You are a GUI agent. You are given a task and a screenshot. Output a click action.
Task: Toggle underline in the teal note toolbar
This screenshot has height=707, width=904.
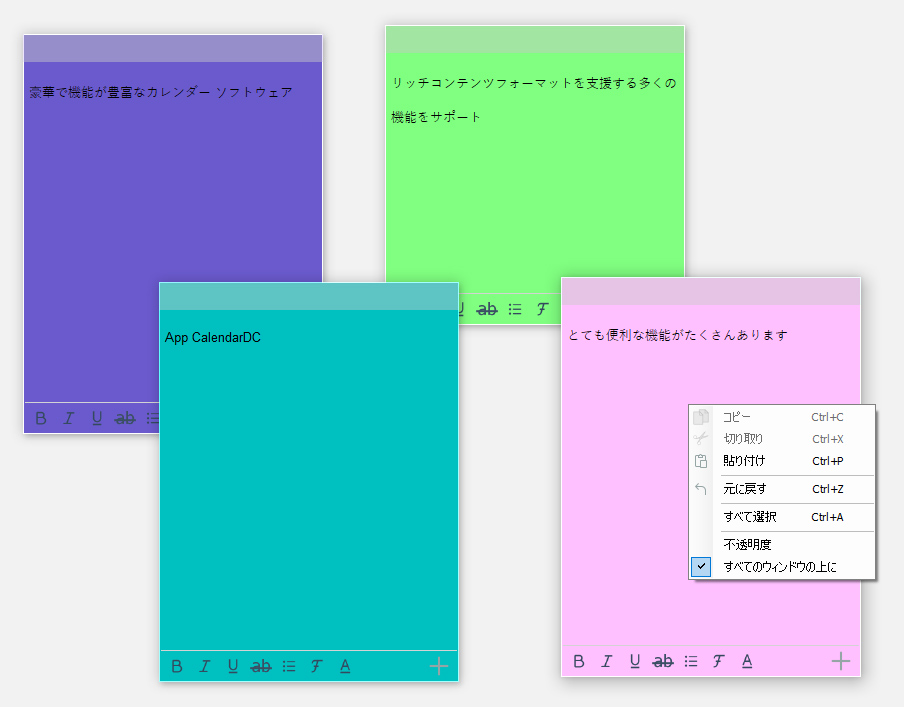[232, 666]
